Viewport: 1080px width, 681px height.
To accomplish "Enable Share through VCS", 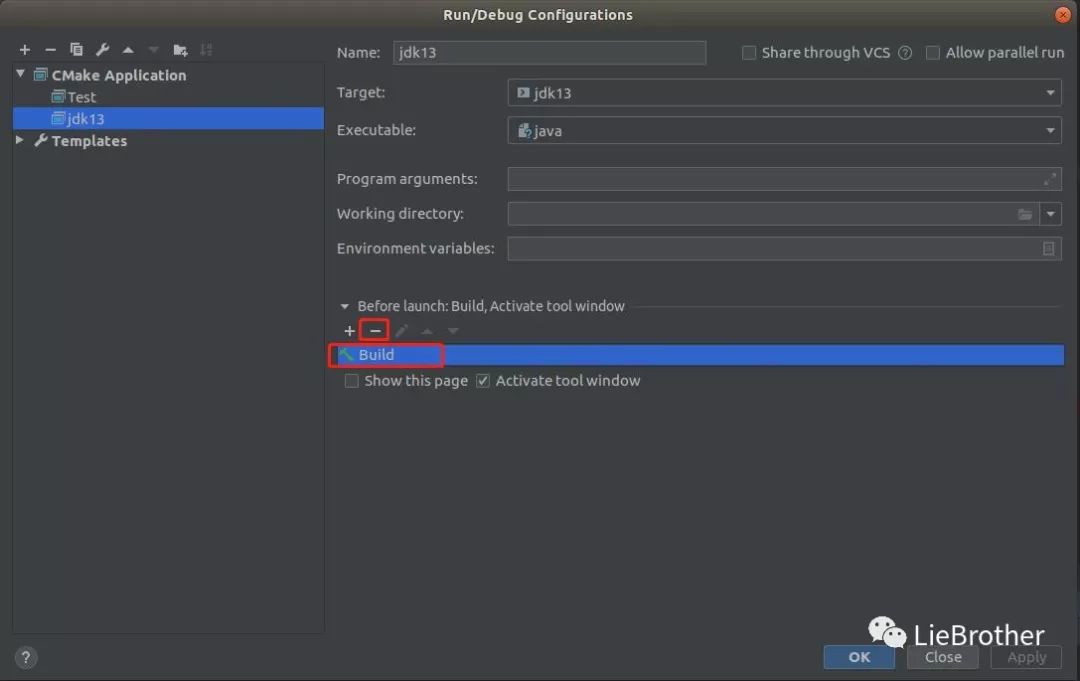I will tap(749, 53).
